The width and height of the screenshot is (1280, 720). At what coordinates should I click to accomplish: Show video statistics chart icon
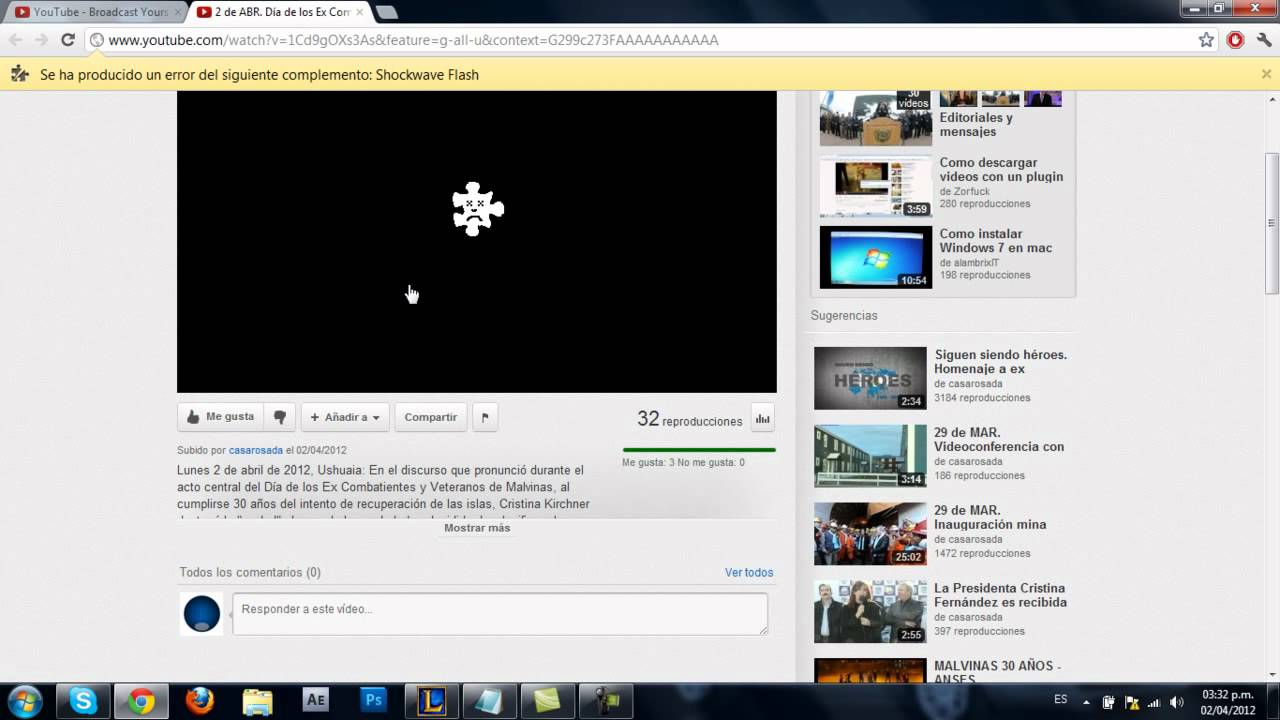762,419
